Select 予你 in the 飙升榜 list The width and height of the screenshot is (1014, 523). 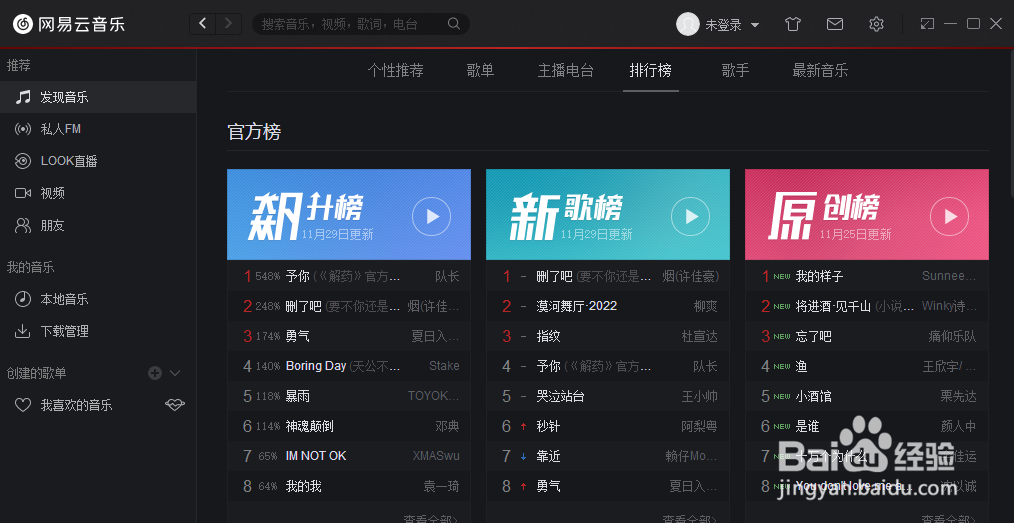click(349, 276)
